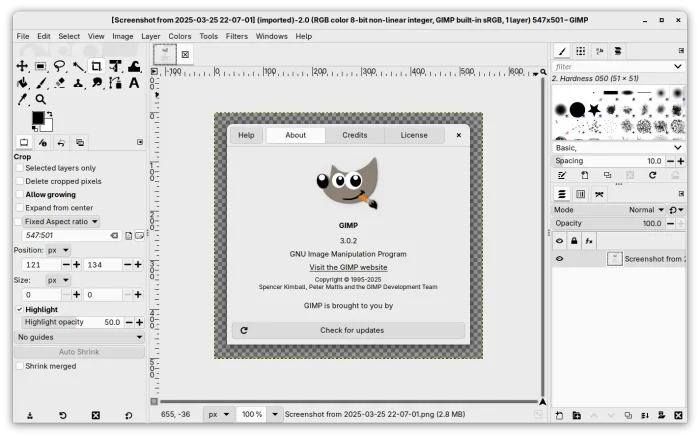Open the Position unit px dropdown

coord(58,250)
